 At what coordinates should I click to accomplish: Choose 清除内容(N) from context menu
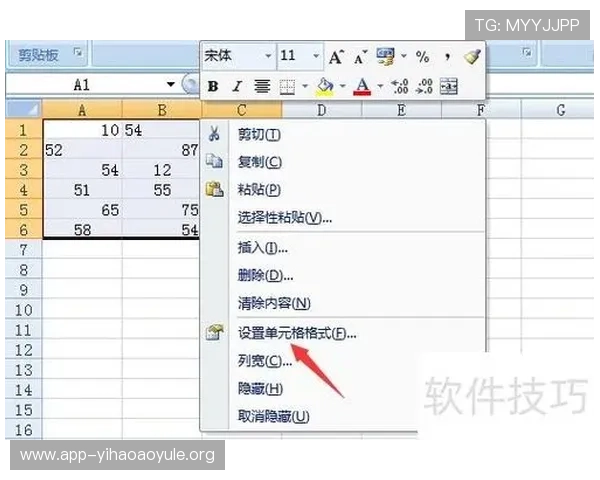[274, 303]
